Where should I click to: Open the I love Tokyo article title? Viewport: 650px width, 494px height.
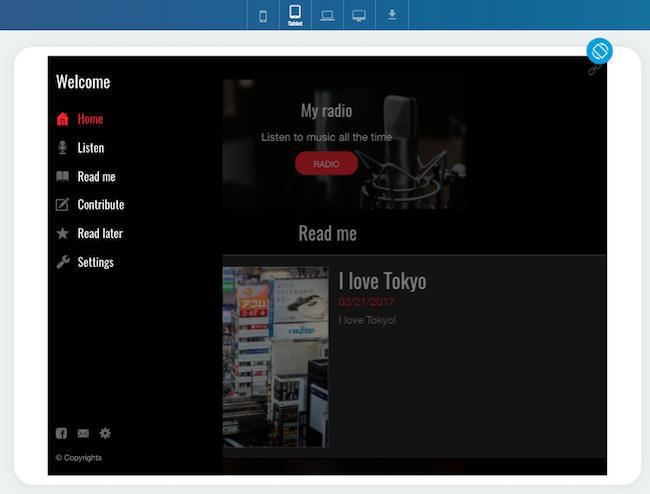pos(382,281)
